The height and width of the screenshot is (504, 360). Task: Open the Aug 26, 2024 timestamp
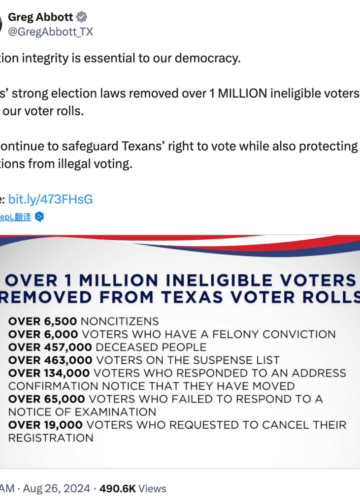(x=56, y=488)
